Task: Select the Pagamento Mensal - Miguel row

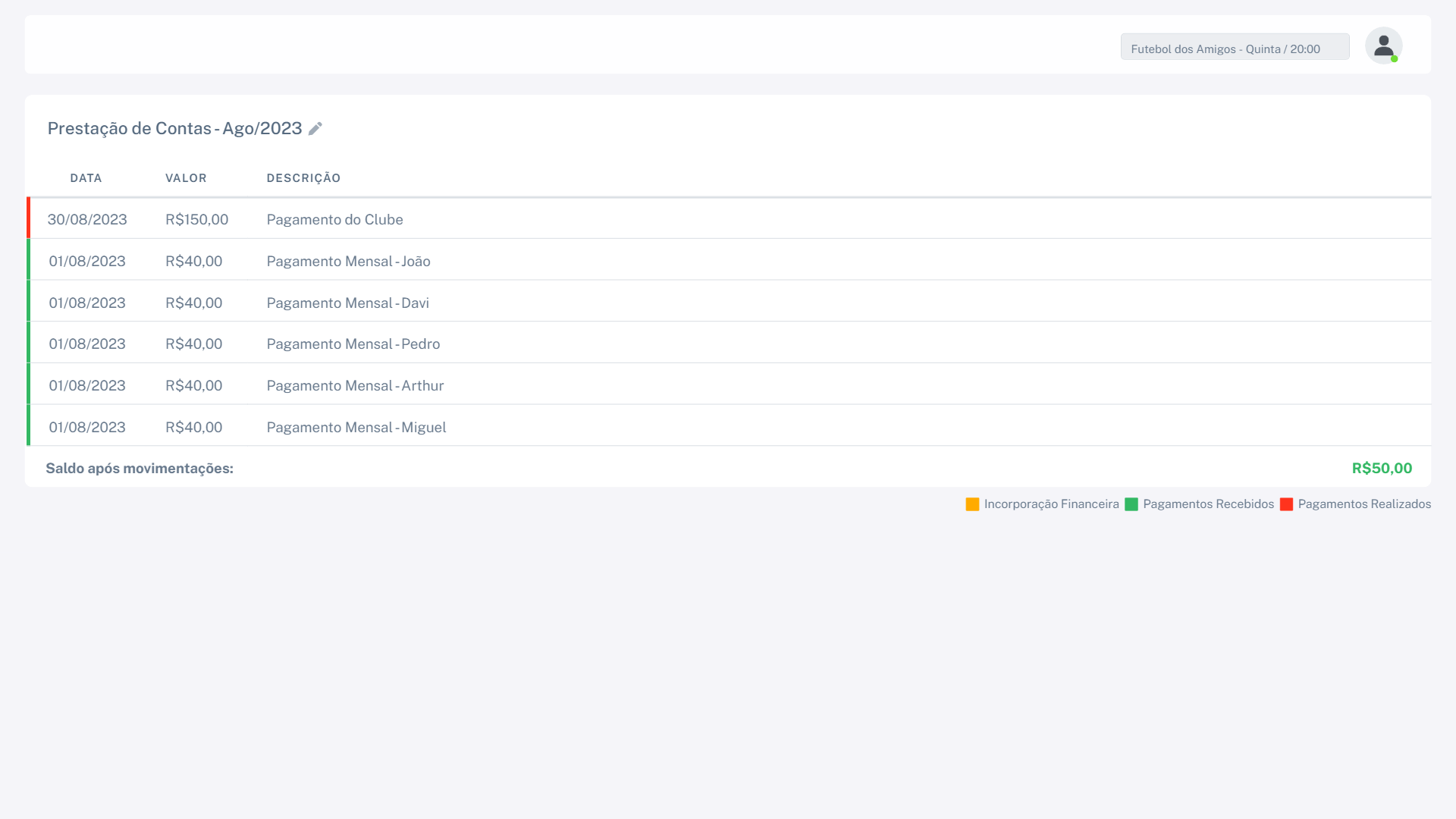Action: coord(356,428)
